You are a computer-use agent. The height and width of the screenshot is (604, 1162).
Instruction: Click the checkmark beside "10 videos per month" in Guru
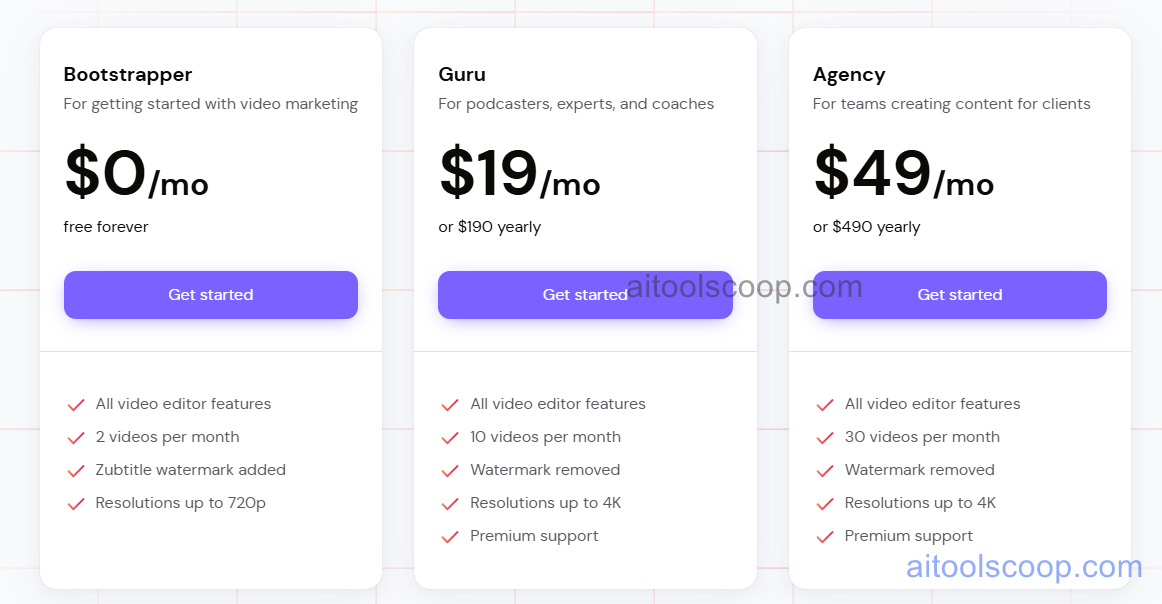tap(449, 437)
